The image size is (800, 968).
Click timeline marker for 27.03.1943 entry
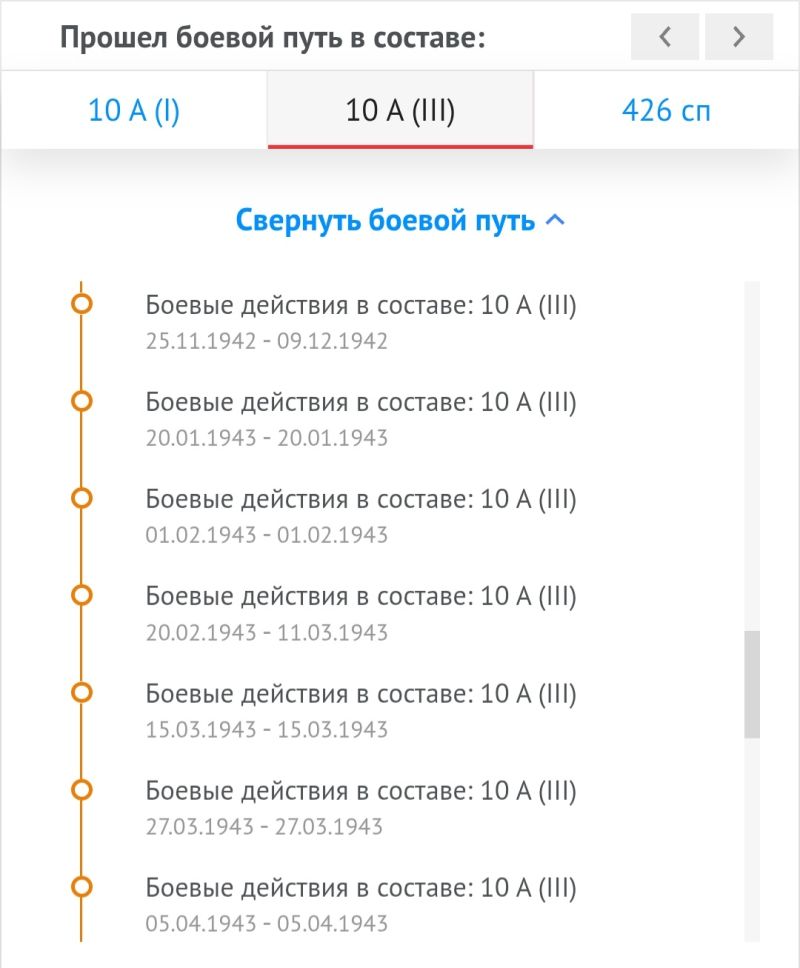[x=81, y=790]
